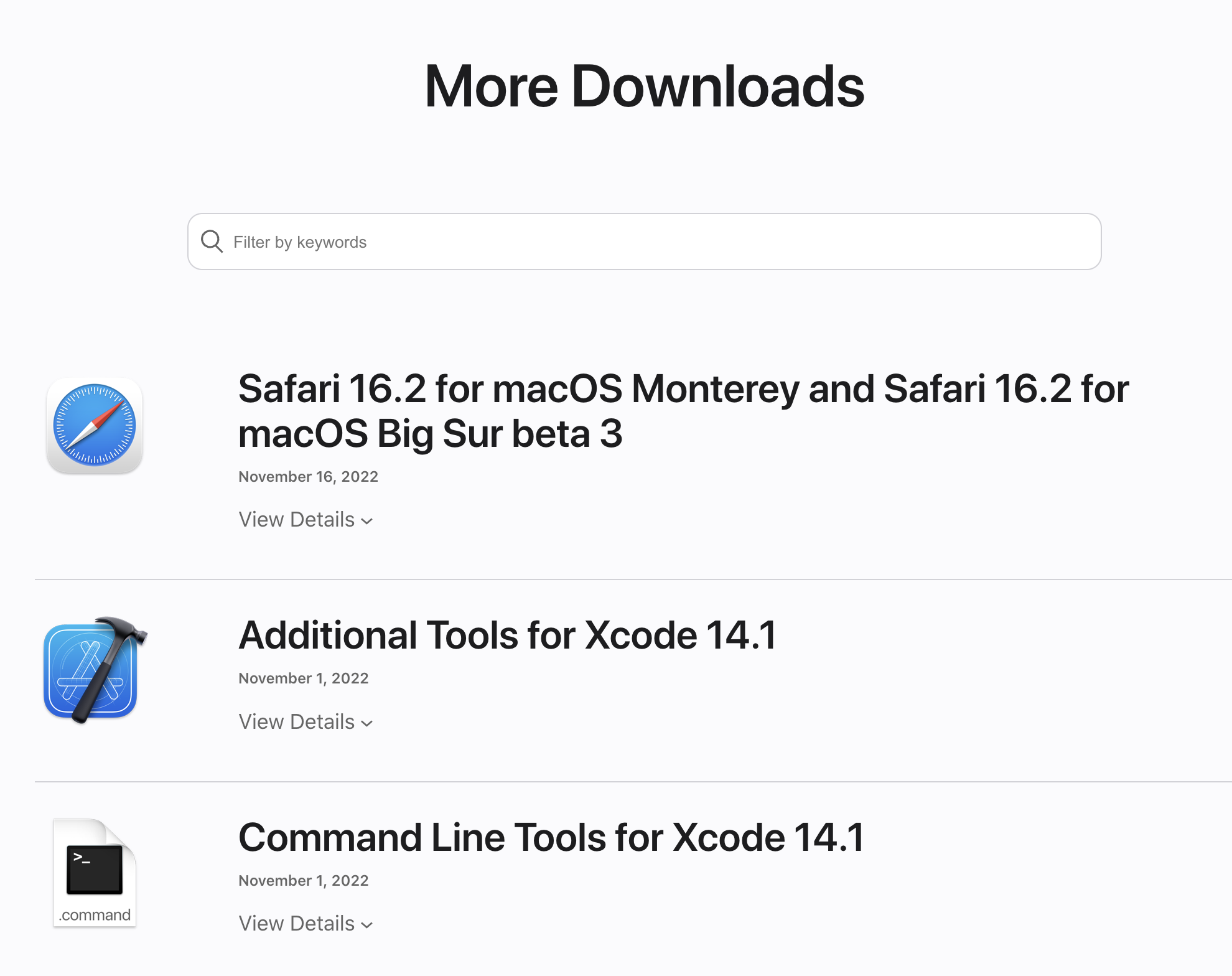Image resolution: width=1232 pixels, height=976 pixels.
Task: Click the .command terminal file icon
Action: pos(95,873)
